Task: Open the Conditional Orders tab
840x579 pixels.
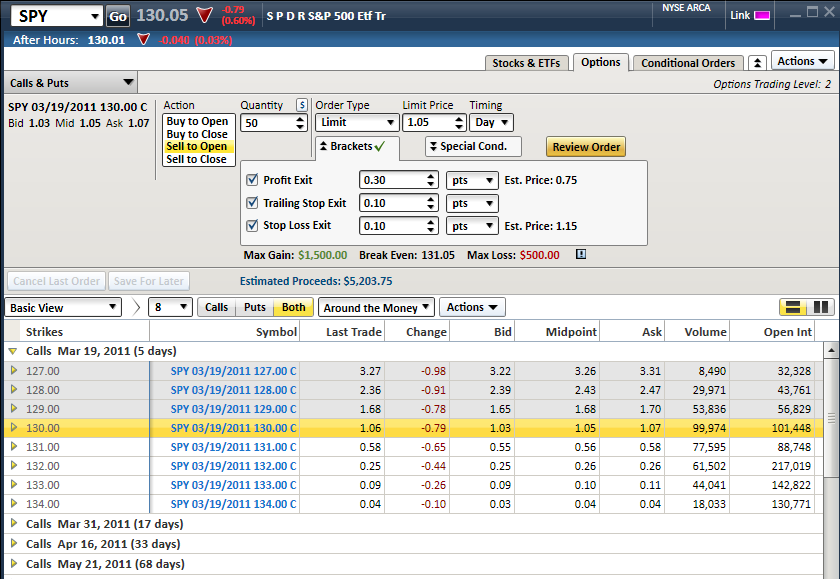Action: click(688, 63)
